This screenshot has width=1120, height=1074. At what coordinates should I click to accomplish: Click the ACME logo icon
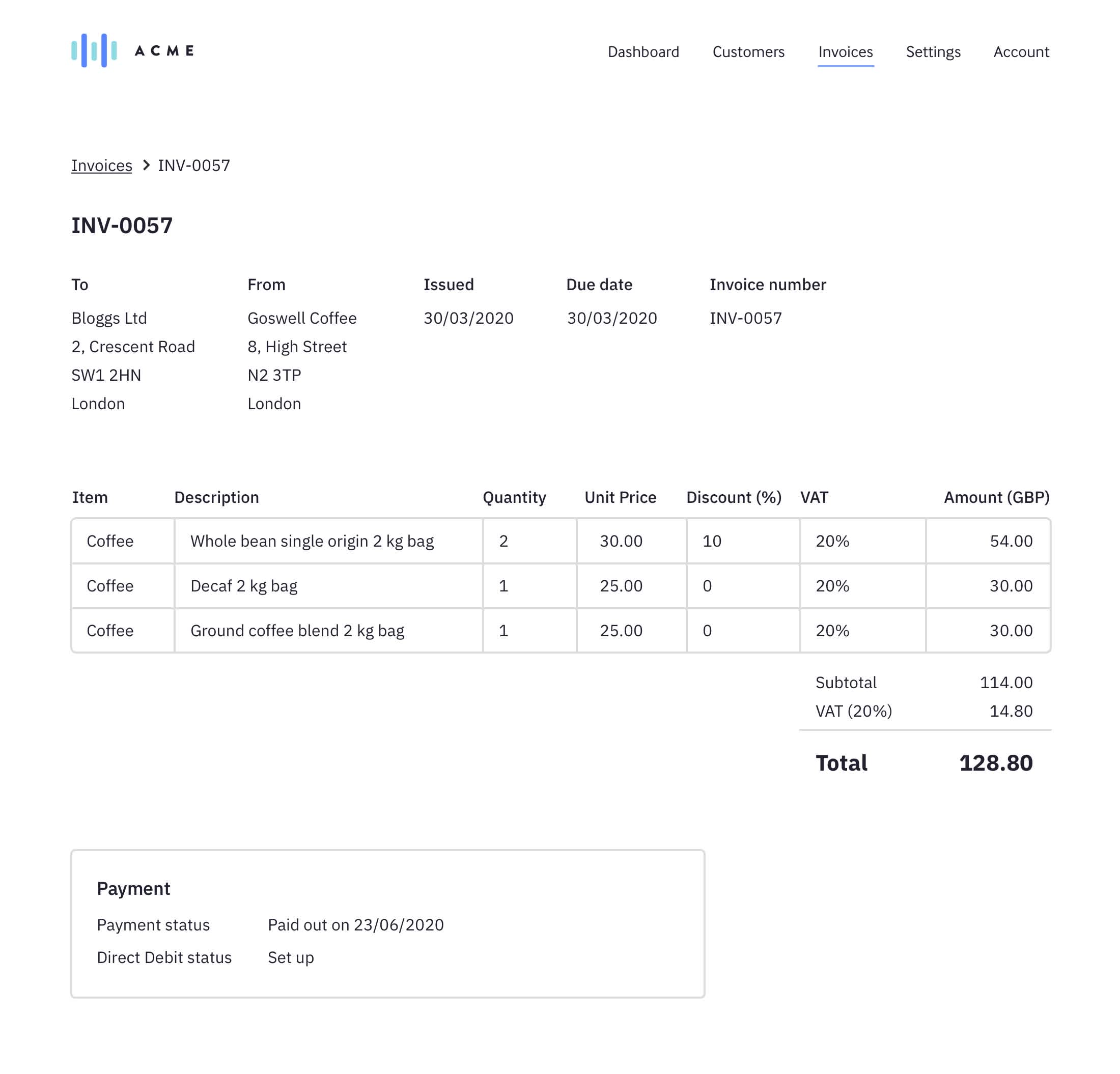point(94,50)
